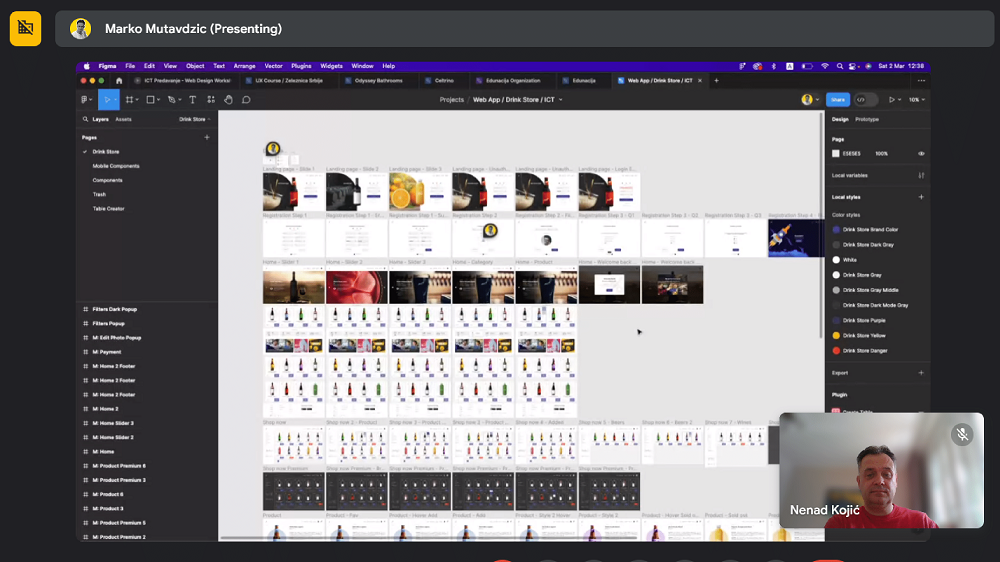This screenshot has width=1000, height=562.
Task: Open the Resources tool
Action: [211, 99]
